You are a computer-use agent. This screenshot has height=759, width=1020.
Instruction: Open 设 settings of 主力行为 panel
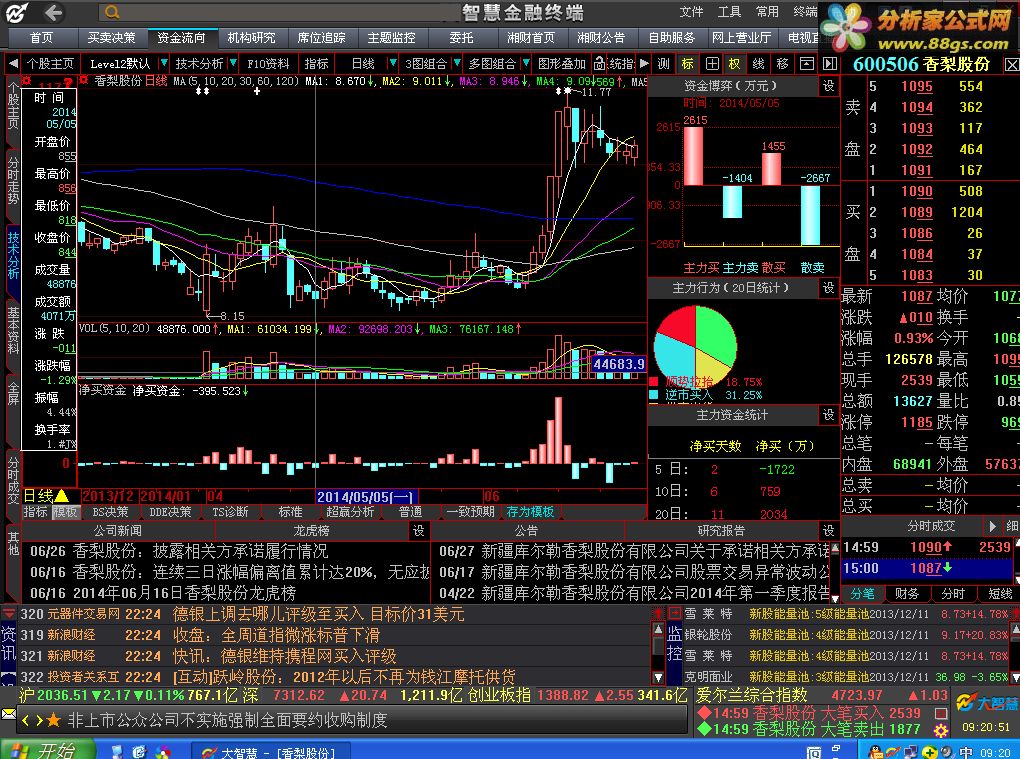829,287
